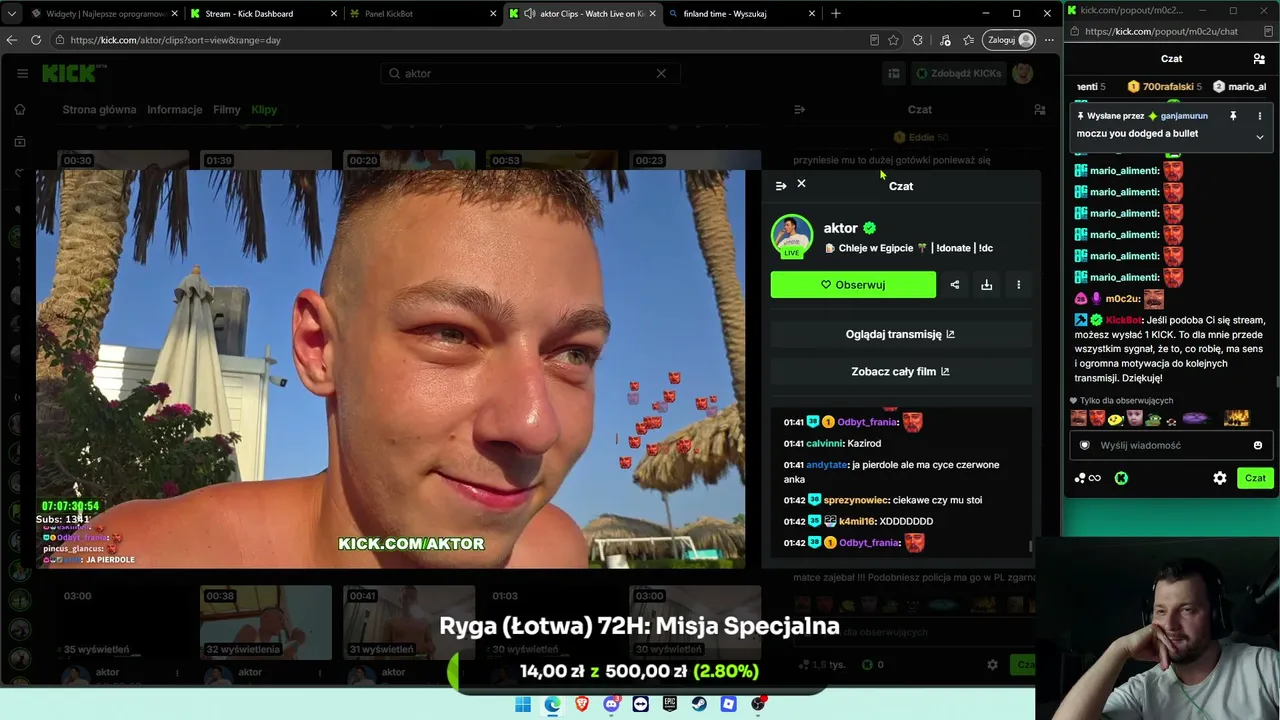
Task: Open the browser settings and more menu
Action: (x=1049, y=40)
